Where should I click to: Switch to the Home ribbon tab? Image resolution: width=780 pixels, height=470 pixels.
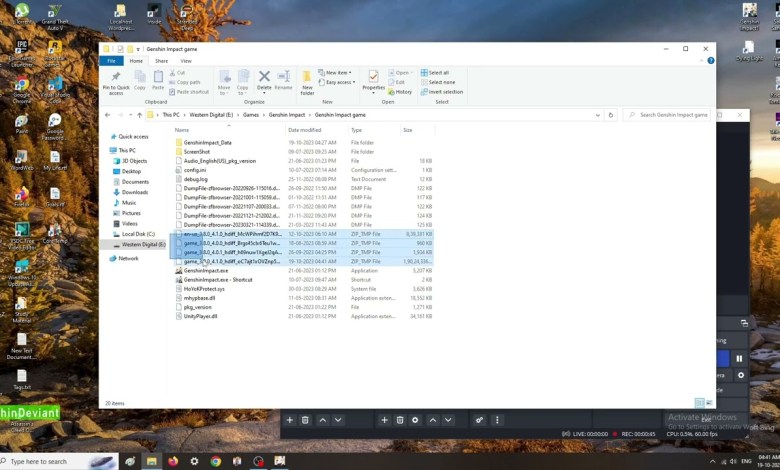pyautogui.click(x=136, y=61)
